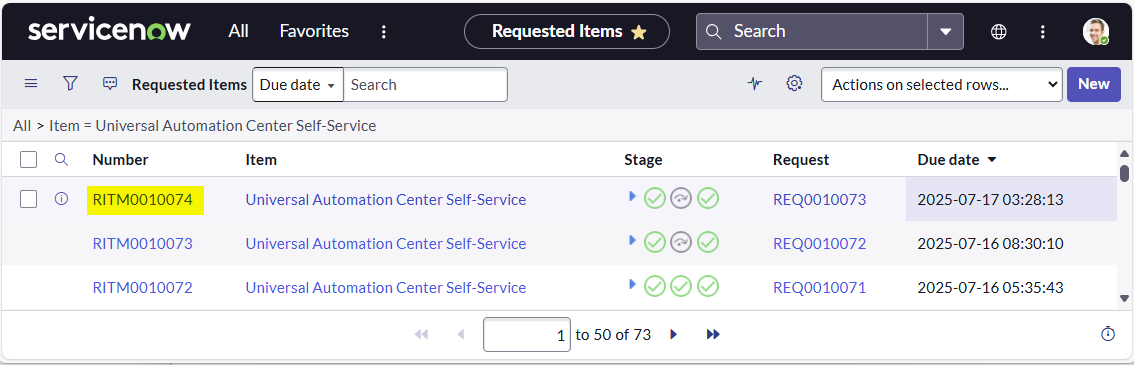Click the vertical scrollbar thumb
Image resolution: width=1134 pixels, height=365 pixels.
click(1124, 173)
